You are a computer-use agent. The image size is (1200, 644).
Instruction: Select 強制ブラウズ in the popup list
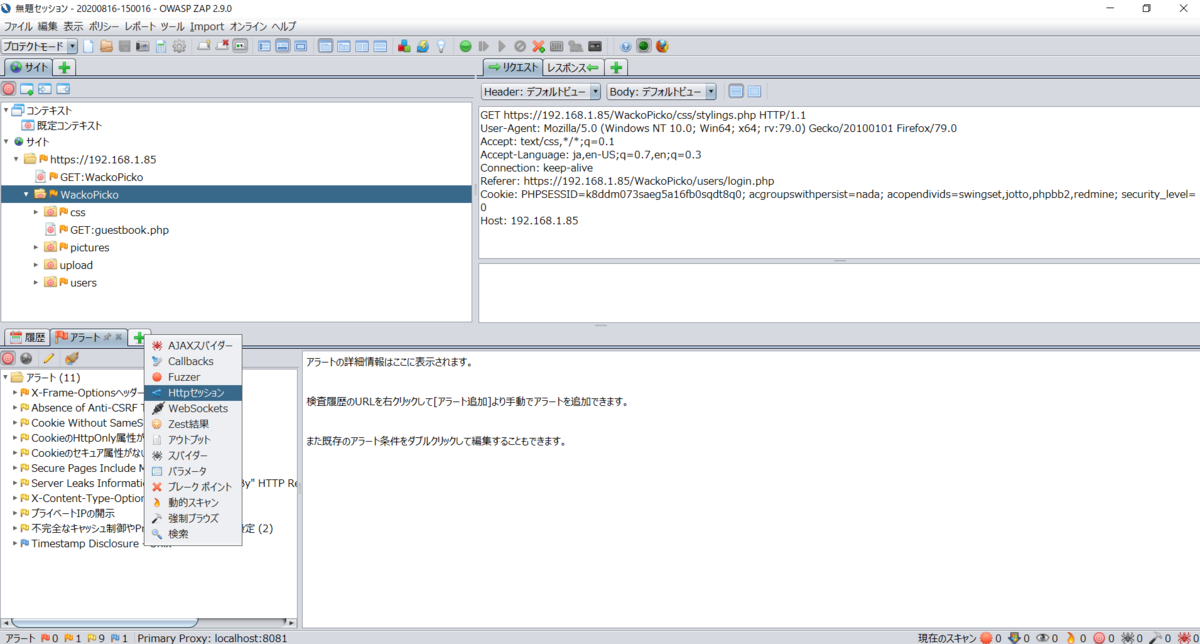pos(192,518)
